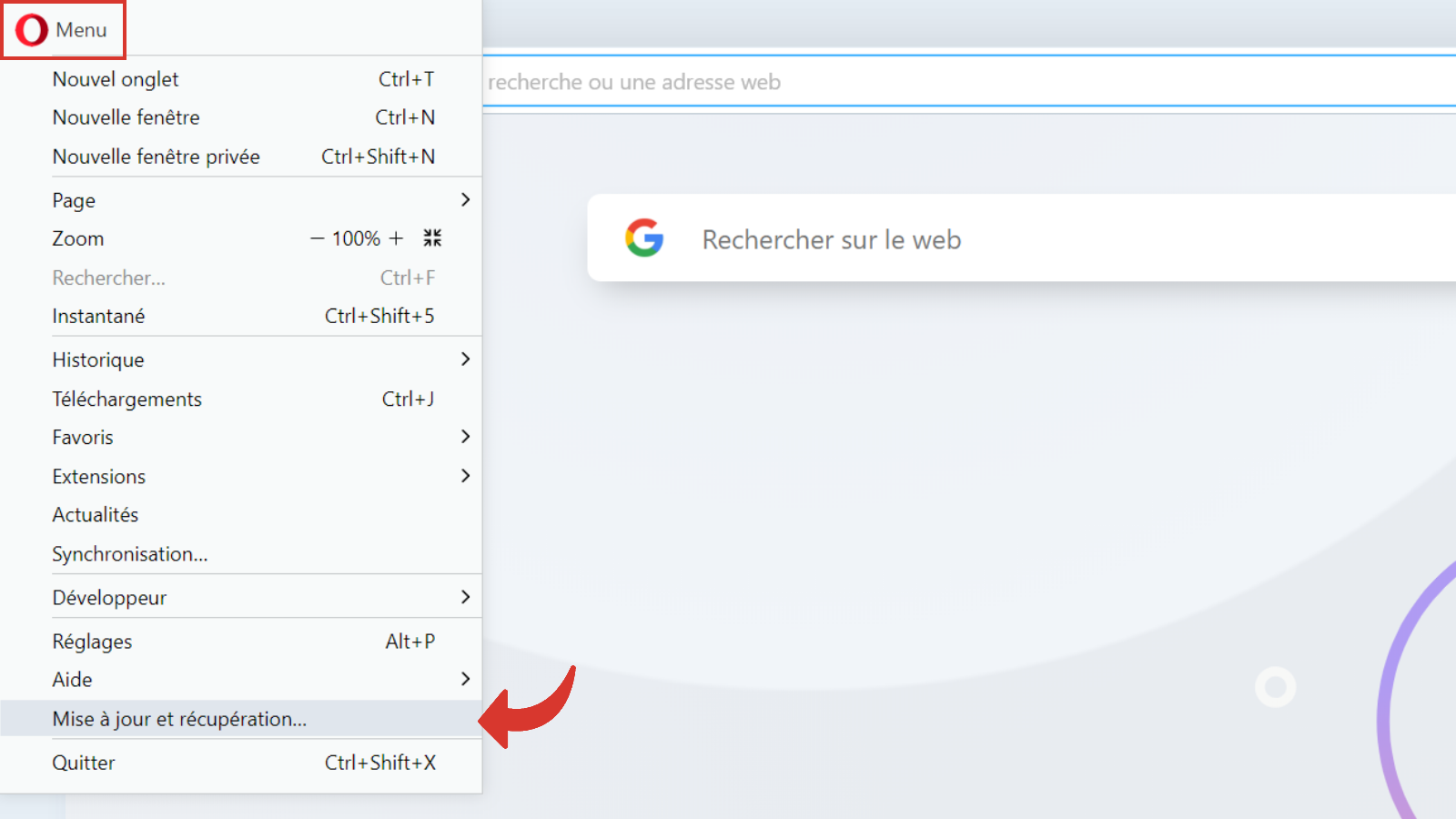Click the zoom out minus icon
Screen dimensions: 1456x819
tap(317, 238)
